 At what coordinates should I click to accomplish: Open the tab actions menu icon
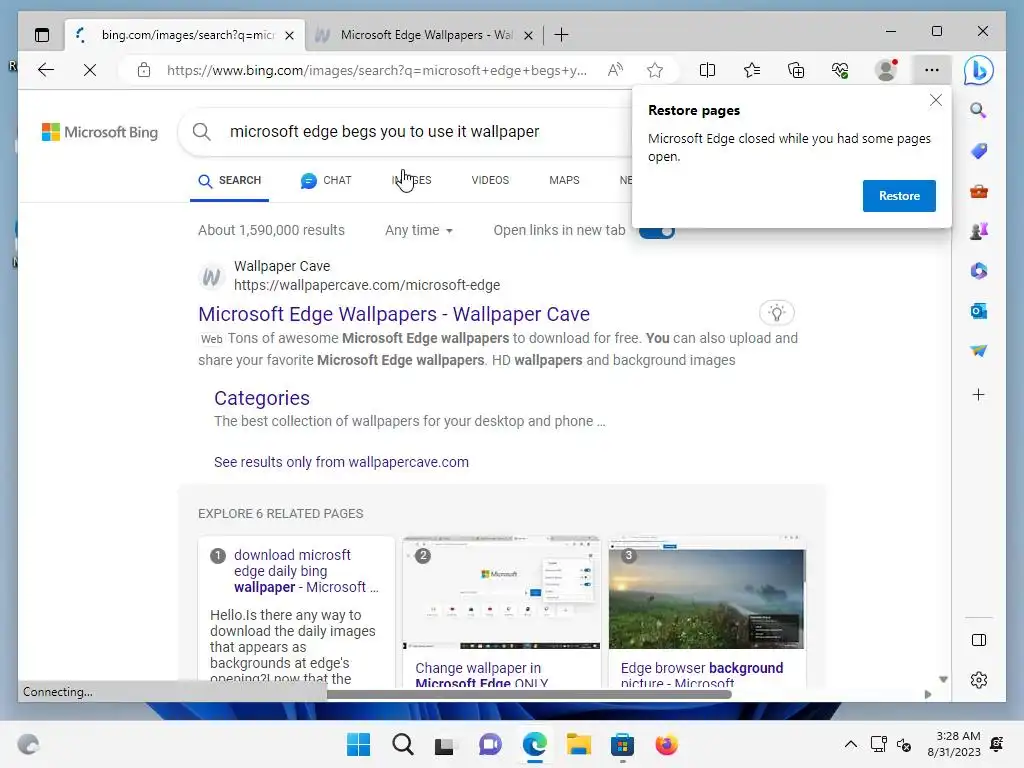point(42,35)
